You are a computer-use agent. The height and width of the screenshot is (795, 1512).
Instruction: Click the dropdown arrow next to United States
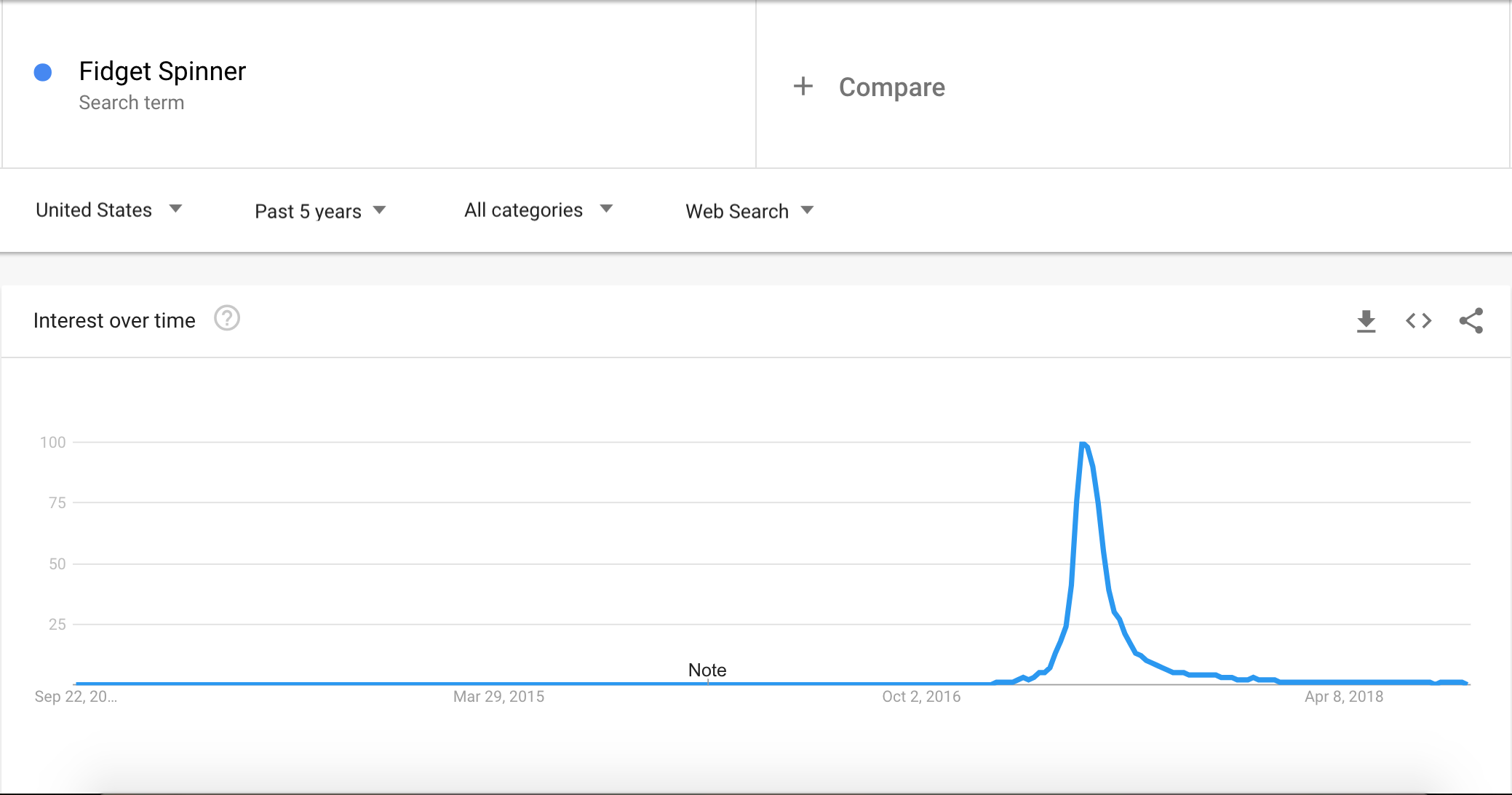(175, 209)
